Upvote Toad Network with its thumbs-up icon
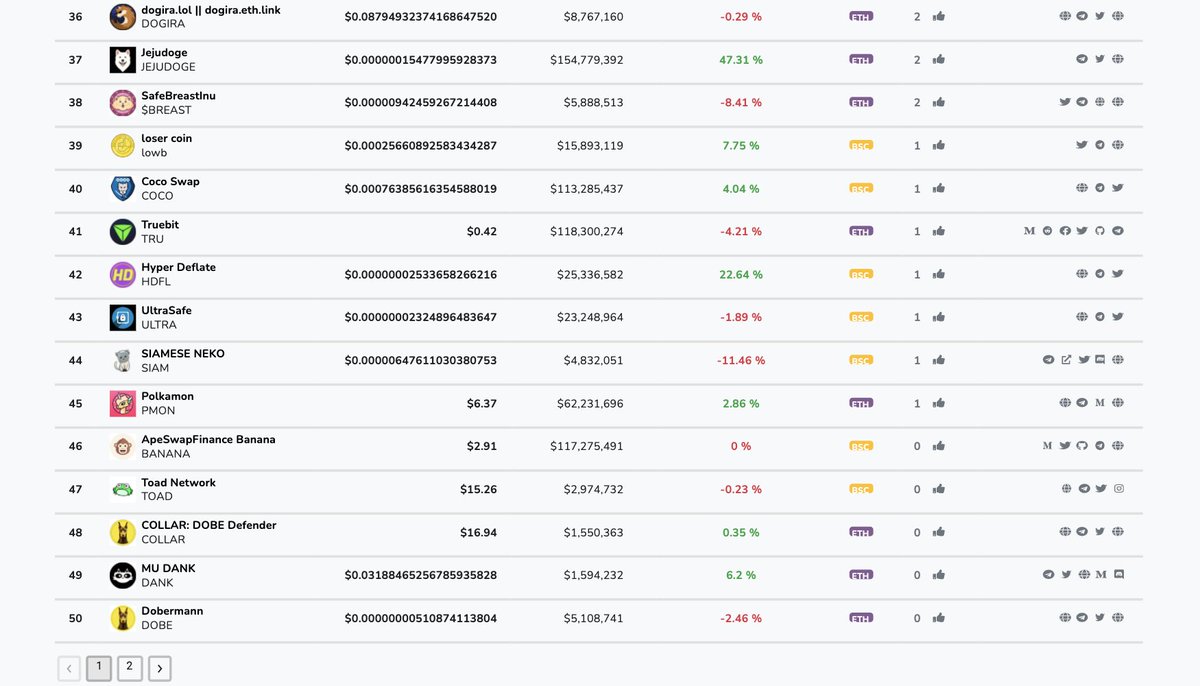The image size is (1200, 686). (x=938, y=489)
